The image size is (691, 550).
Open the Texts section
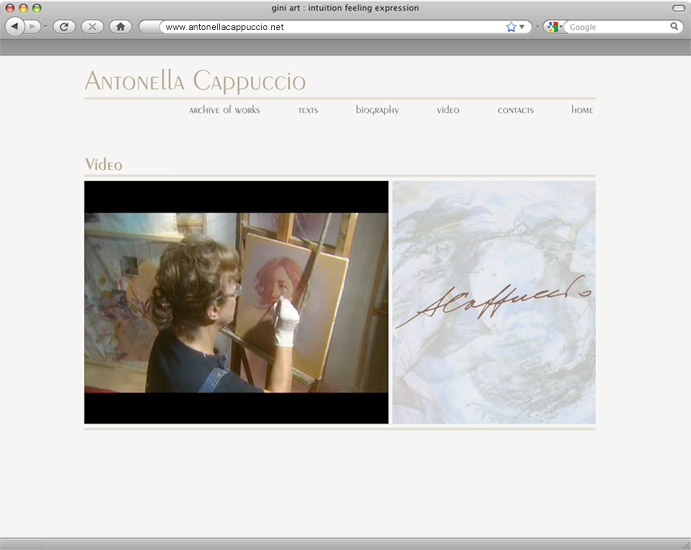pos(308,110)
